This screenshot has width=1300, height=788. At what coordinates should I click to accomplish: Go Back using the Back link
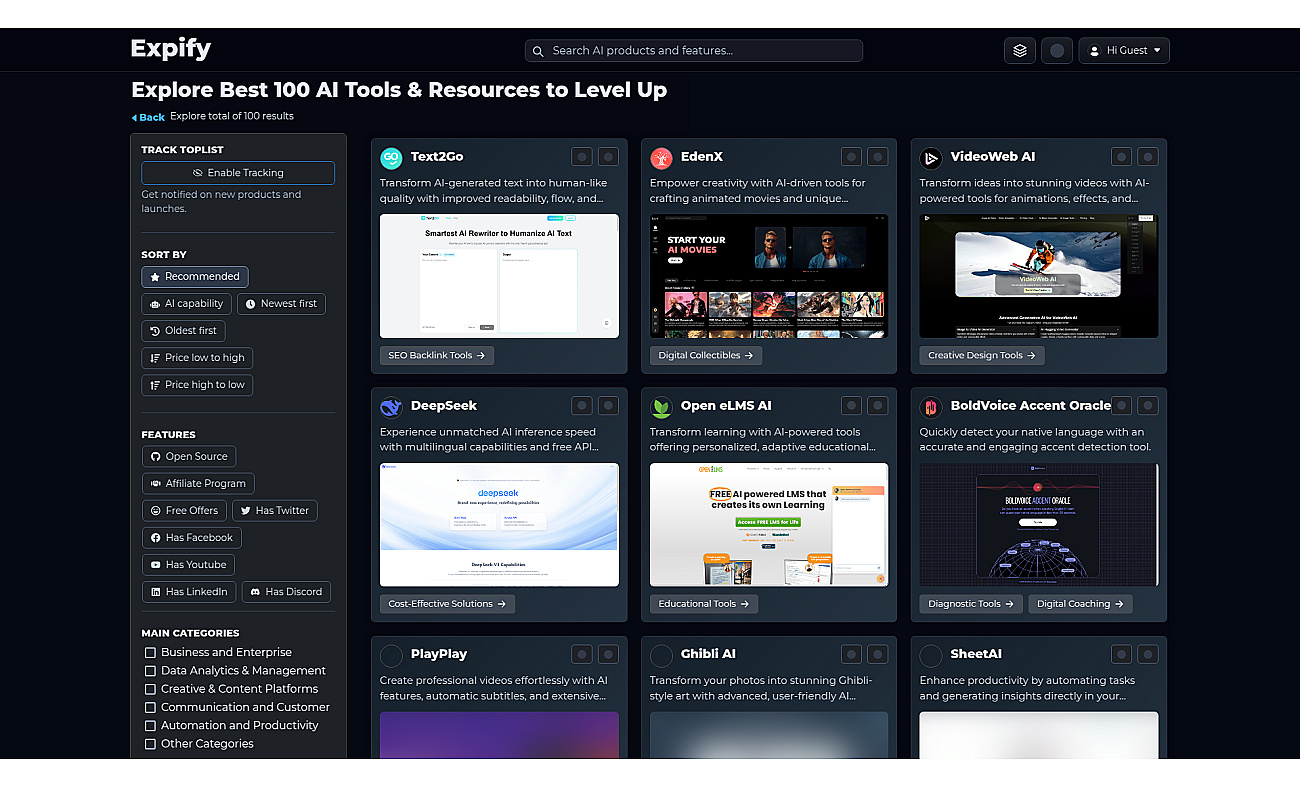tap(148, 117)
